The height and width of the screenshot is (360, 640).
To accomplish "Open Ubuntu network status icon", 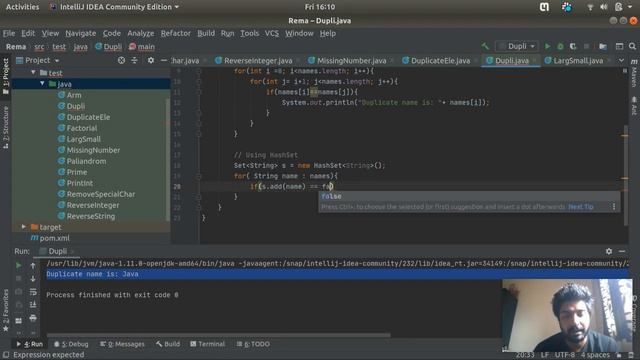I will tap(590, 7).
